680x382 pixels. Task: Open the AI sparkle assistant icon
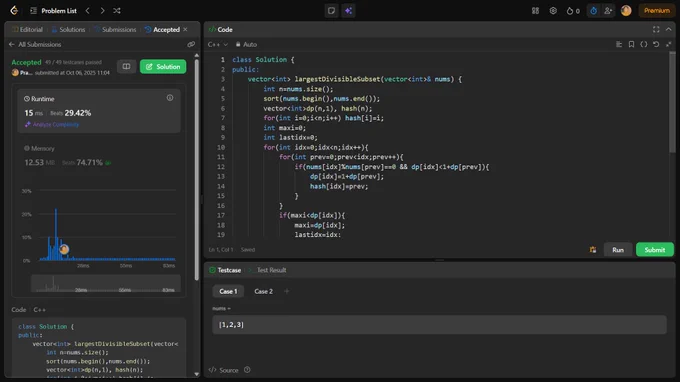point(348,10)
